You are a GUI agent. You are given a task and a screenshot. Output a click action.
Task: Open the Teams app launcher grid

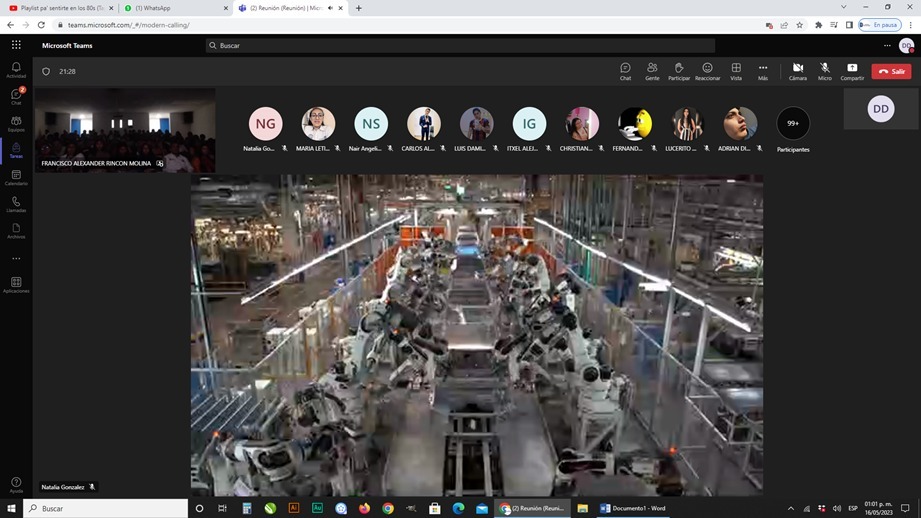coord(16,45)
